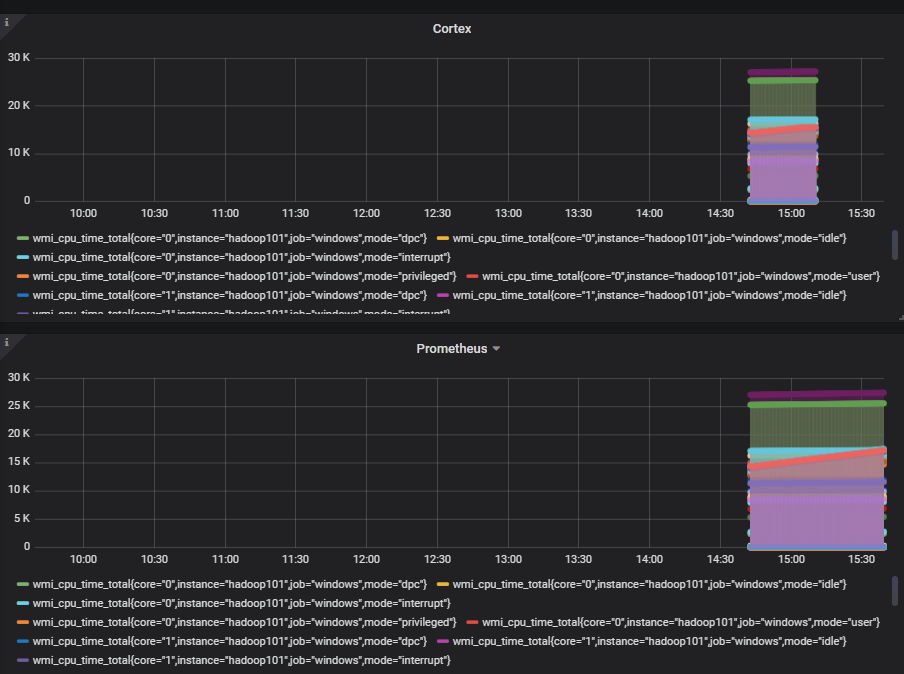Open yellow swatch for core 0 idle in Cortex legend
Screen dimensions: 904x674
tap(443, 238)
